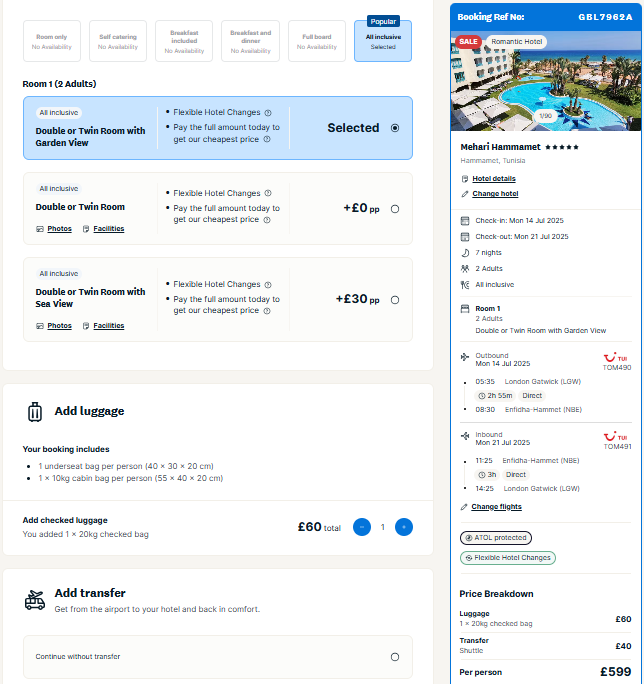
Task: View Photos of Double or Twin Room
Action: click(x=59, y=229)
